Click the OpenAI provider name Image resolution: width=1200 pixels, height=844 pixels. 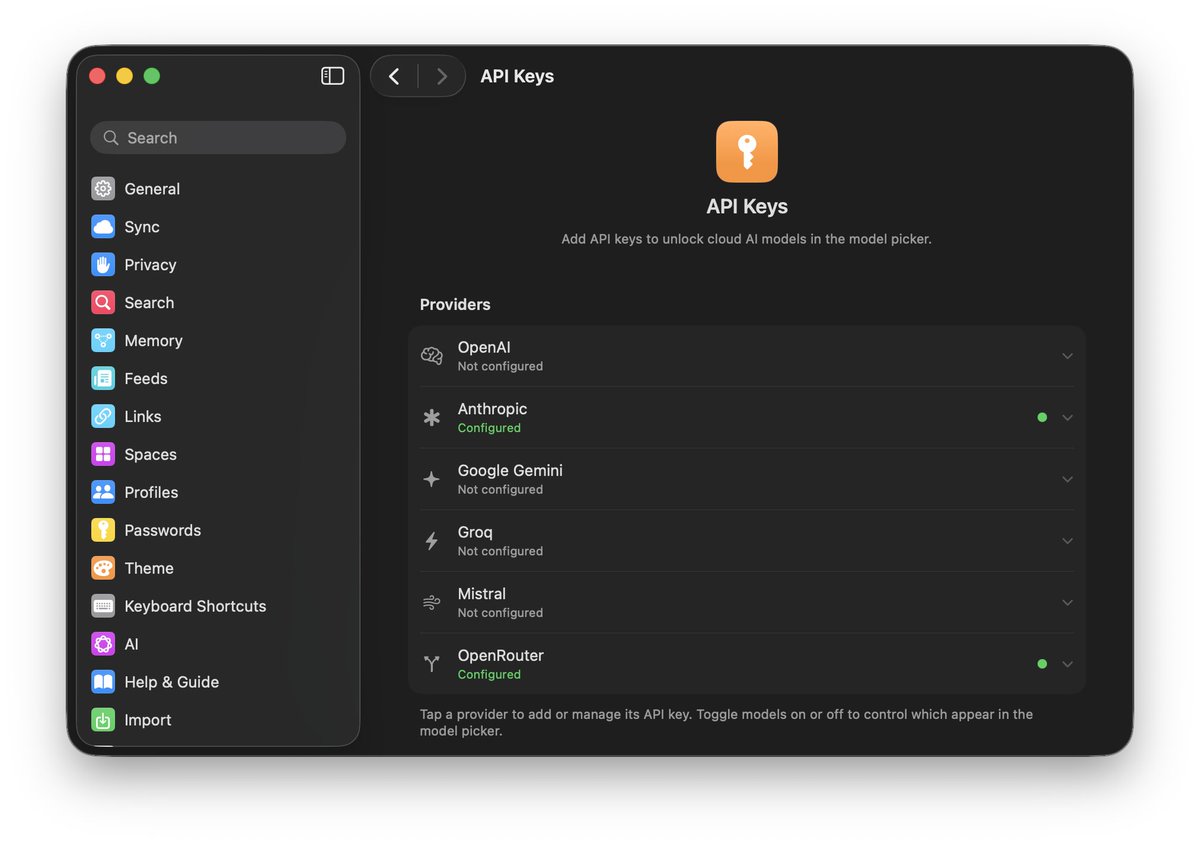click(484, 348)
